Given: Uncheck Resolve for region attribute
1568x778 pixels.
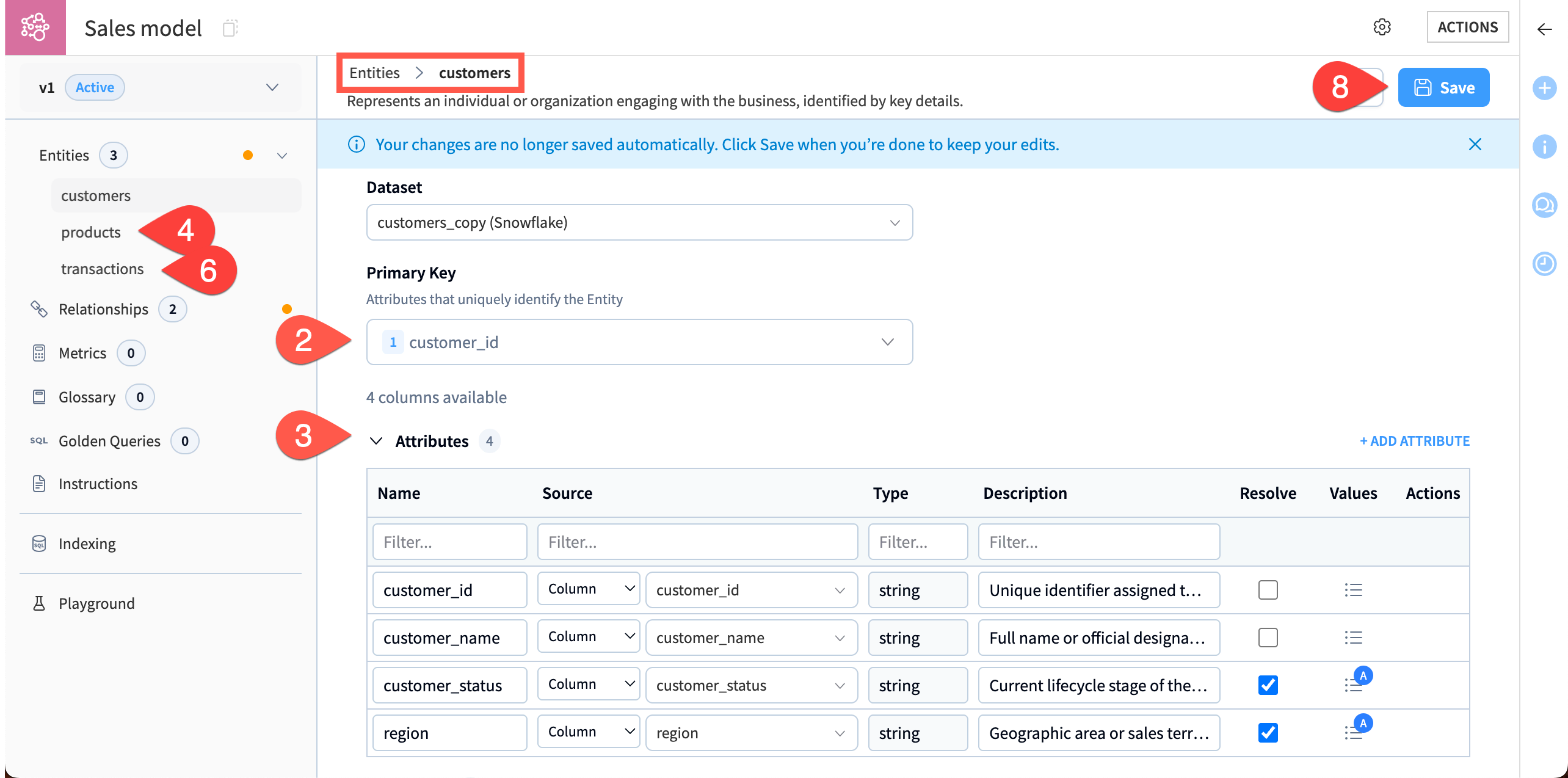Looking at the screenshot, I should (1268, 733).
